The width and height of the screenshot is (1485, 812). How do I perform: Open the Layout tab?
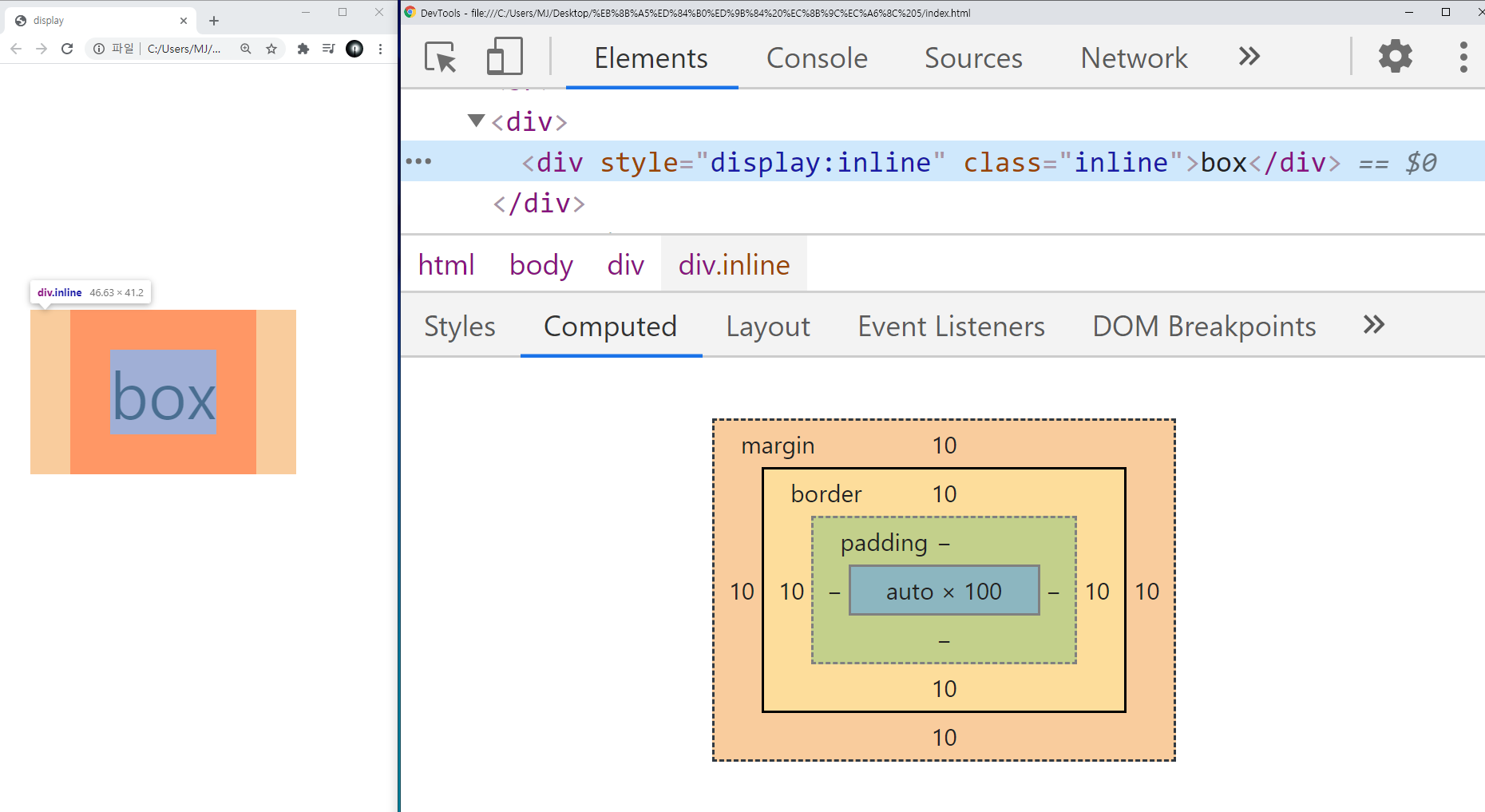tap(768, 327)
